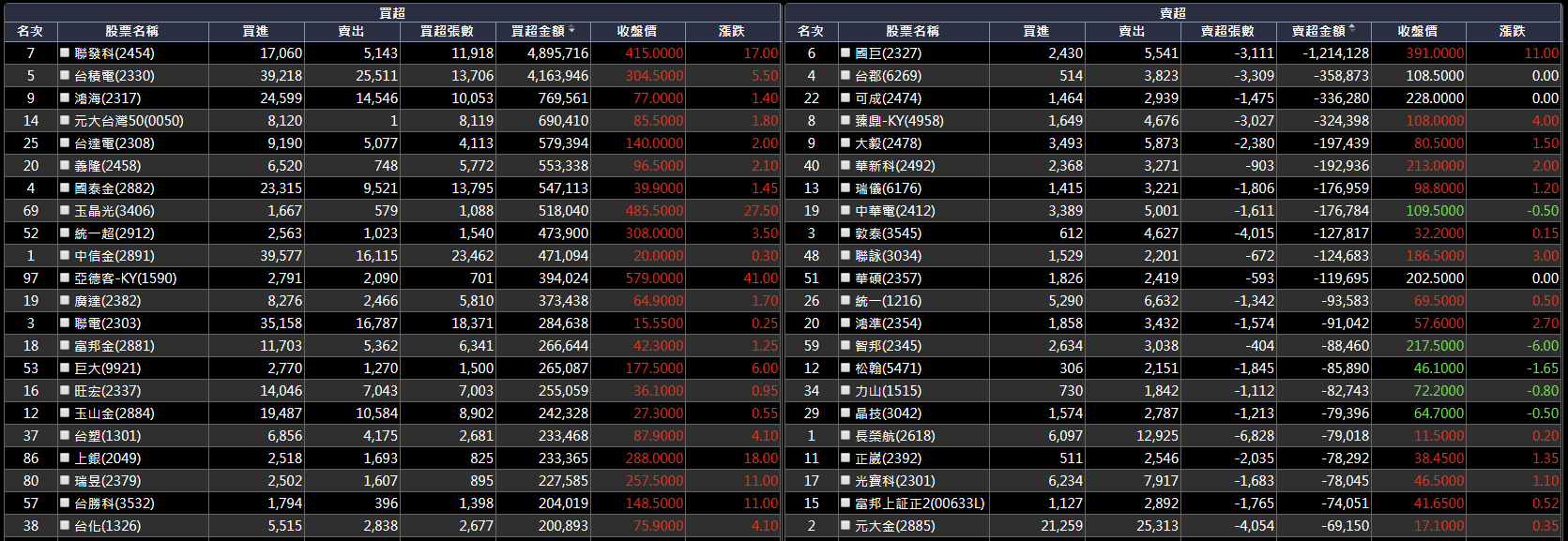
Task: Tick the checkbox beside 台積電(2330)
Action: (65, 76)
